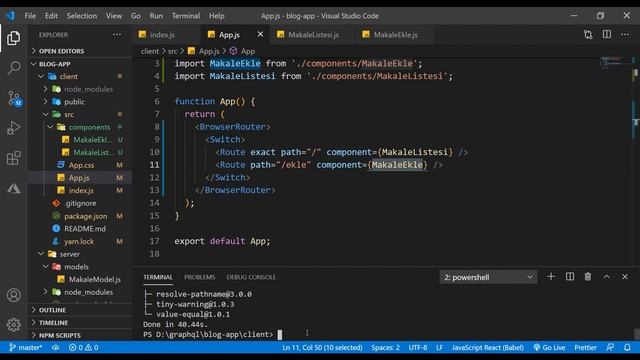Click the synchronize changes cloud icon
This screenshot has width=640, height=360.
tap(56, 347)
